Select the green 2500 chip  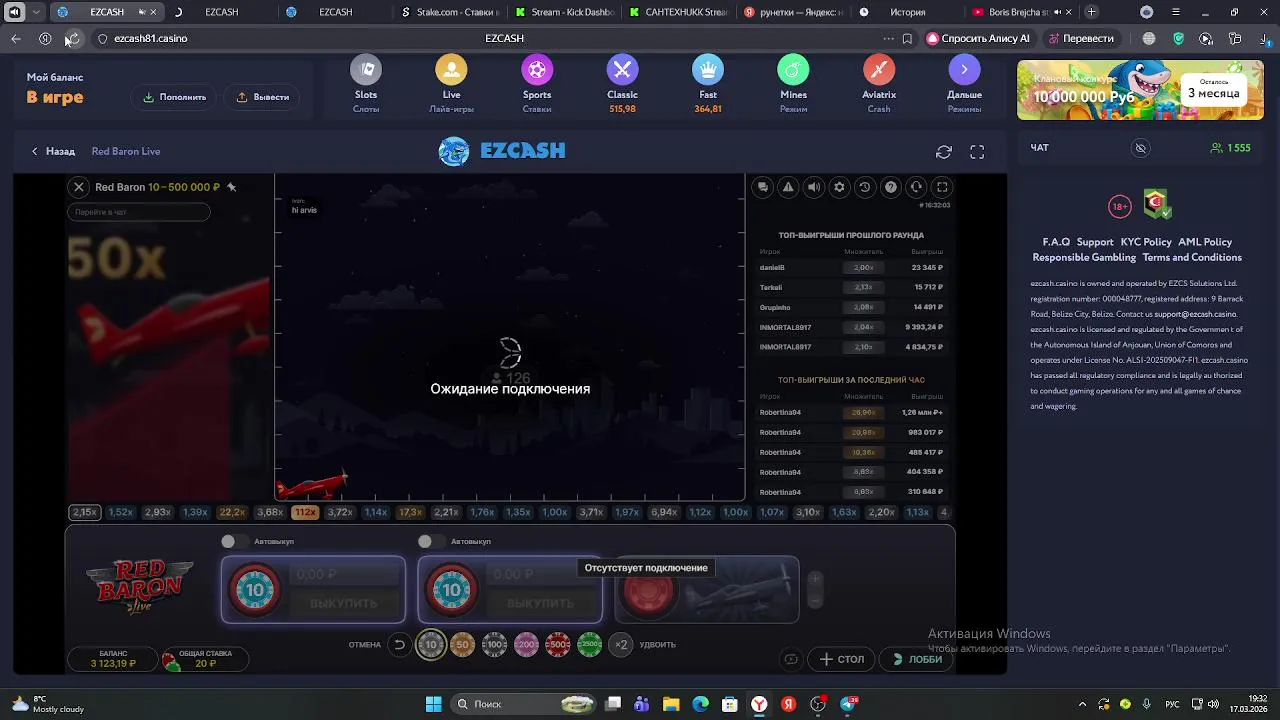tap(590, 645)
